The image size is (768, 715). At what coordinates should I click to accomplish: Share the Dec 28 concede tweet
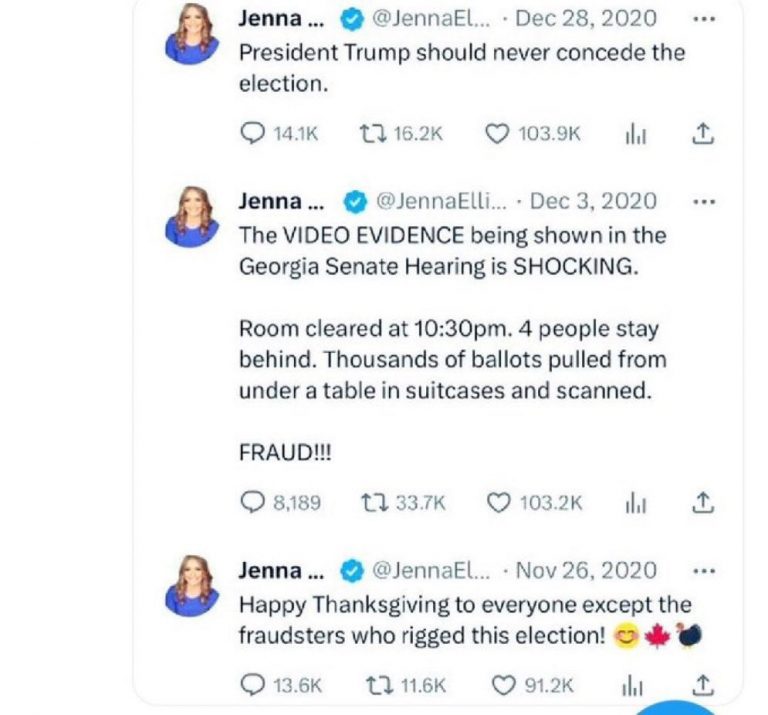tap(703, 133)
